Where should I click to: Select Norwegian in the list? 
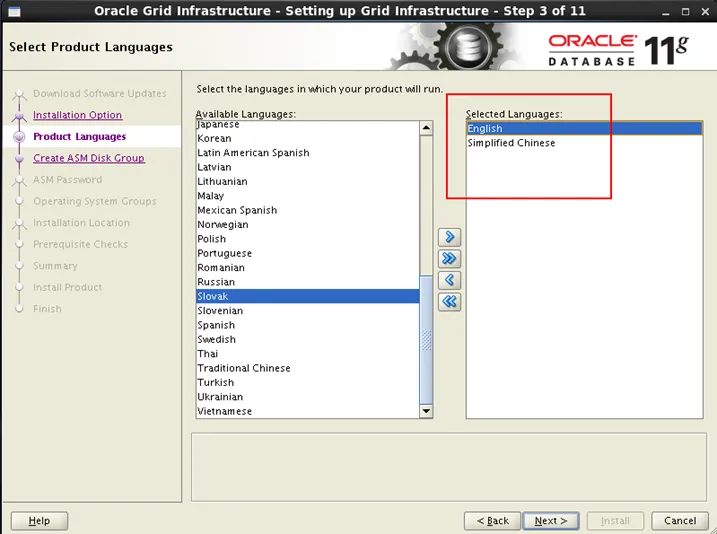click(308, 224)
